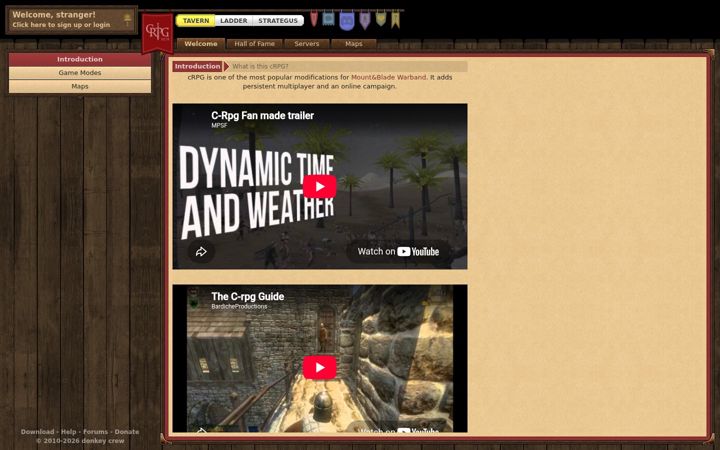Select Introduction in the left sidebar

click(80, 59)
